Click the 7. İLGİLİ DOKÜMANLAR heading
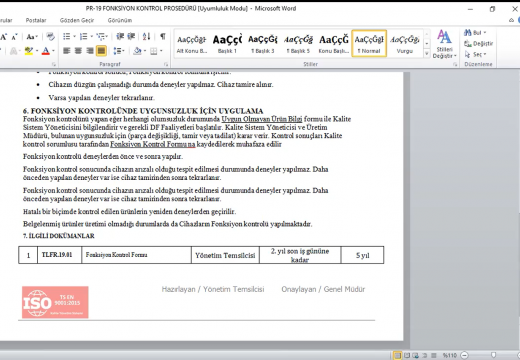 [59, 236]
